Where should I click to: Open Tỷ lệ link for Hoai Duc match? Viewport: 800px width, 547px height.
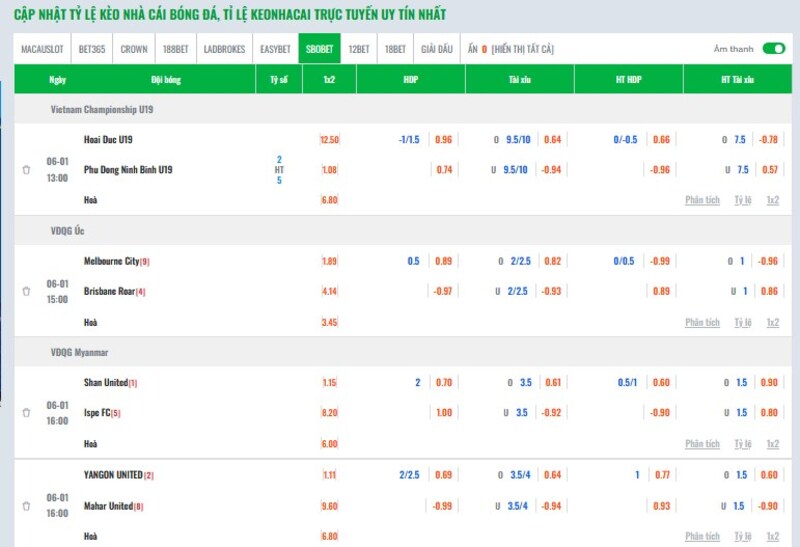click(x=742, y=200)
